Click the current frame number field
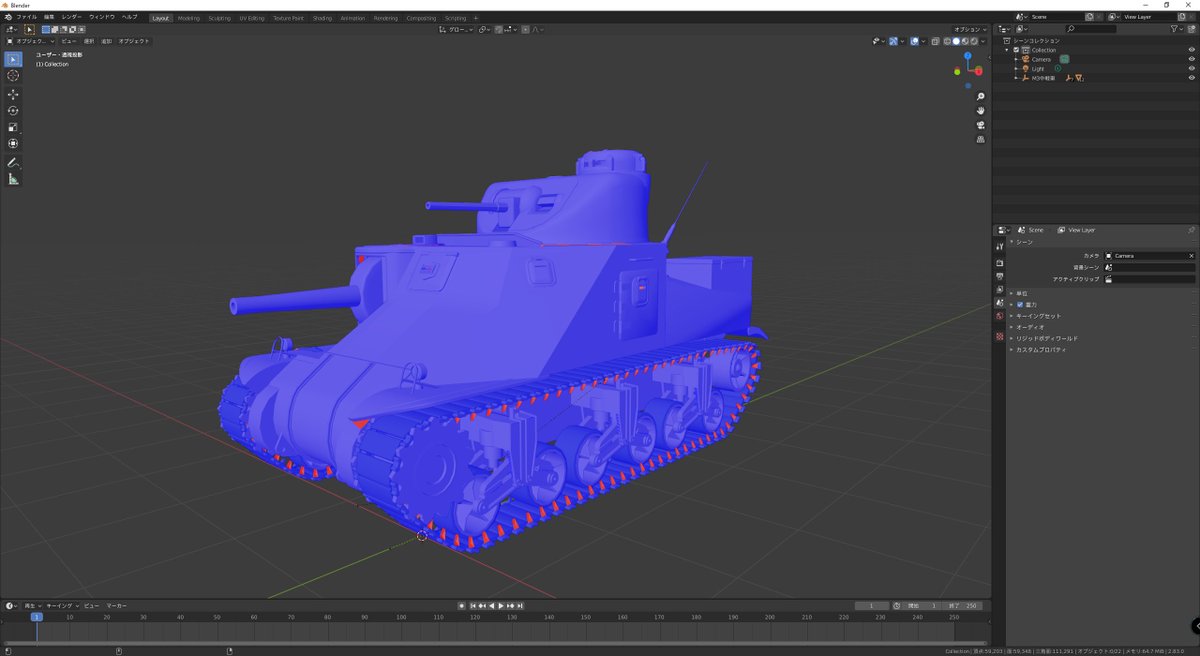The width and height of the screenshot is (1200, 656). tap(871, 606)
